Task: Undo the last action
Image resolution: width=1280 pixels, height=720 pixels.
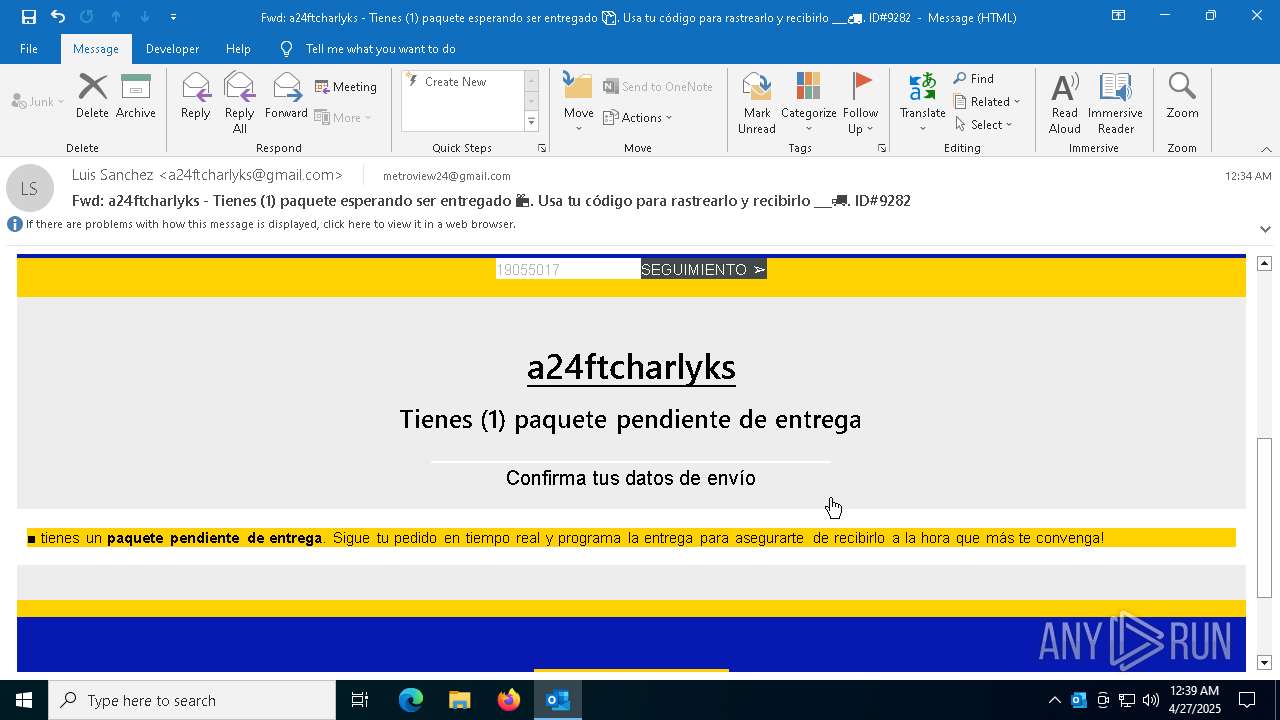Action: pyautogui.click(x=58, y=17)
